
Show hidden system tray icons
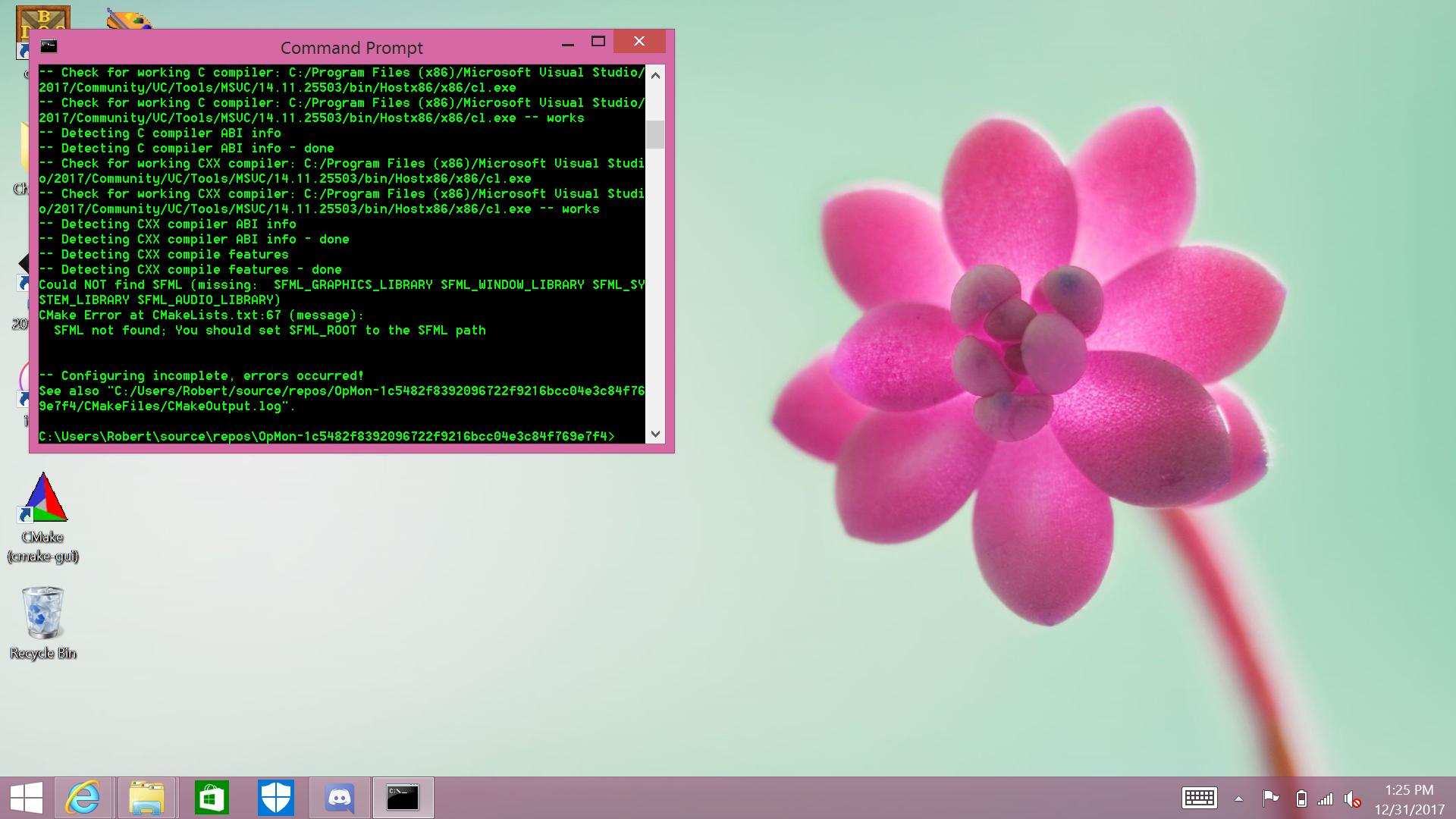pyautogui.click(x=1238, y=798)
